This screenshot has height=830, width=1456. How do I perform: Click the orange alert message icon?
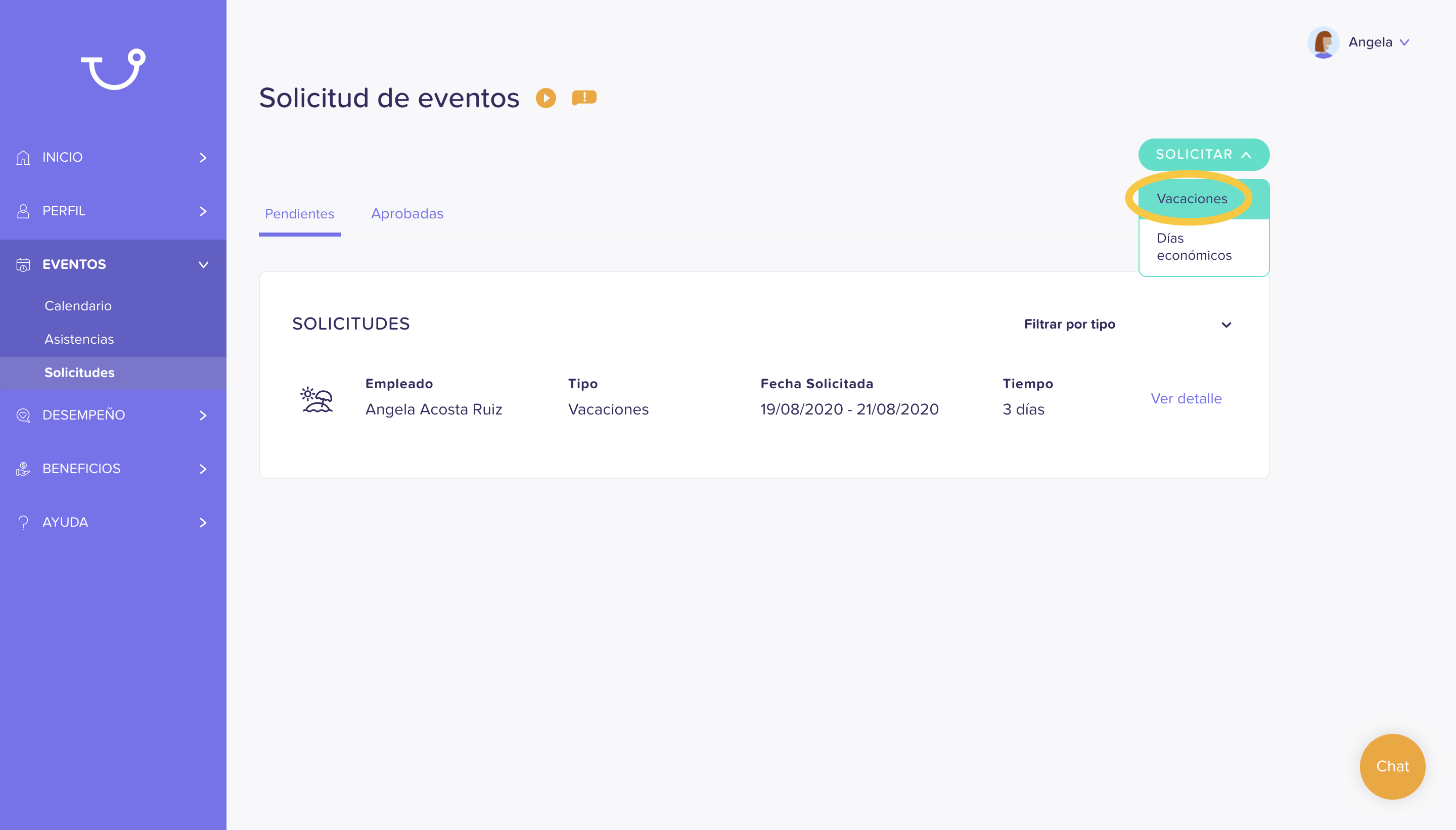pyautogui.click(x=584, y=98)
